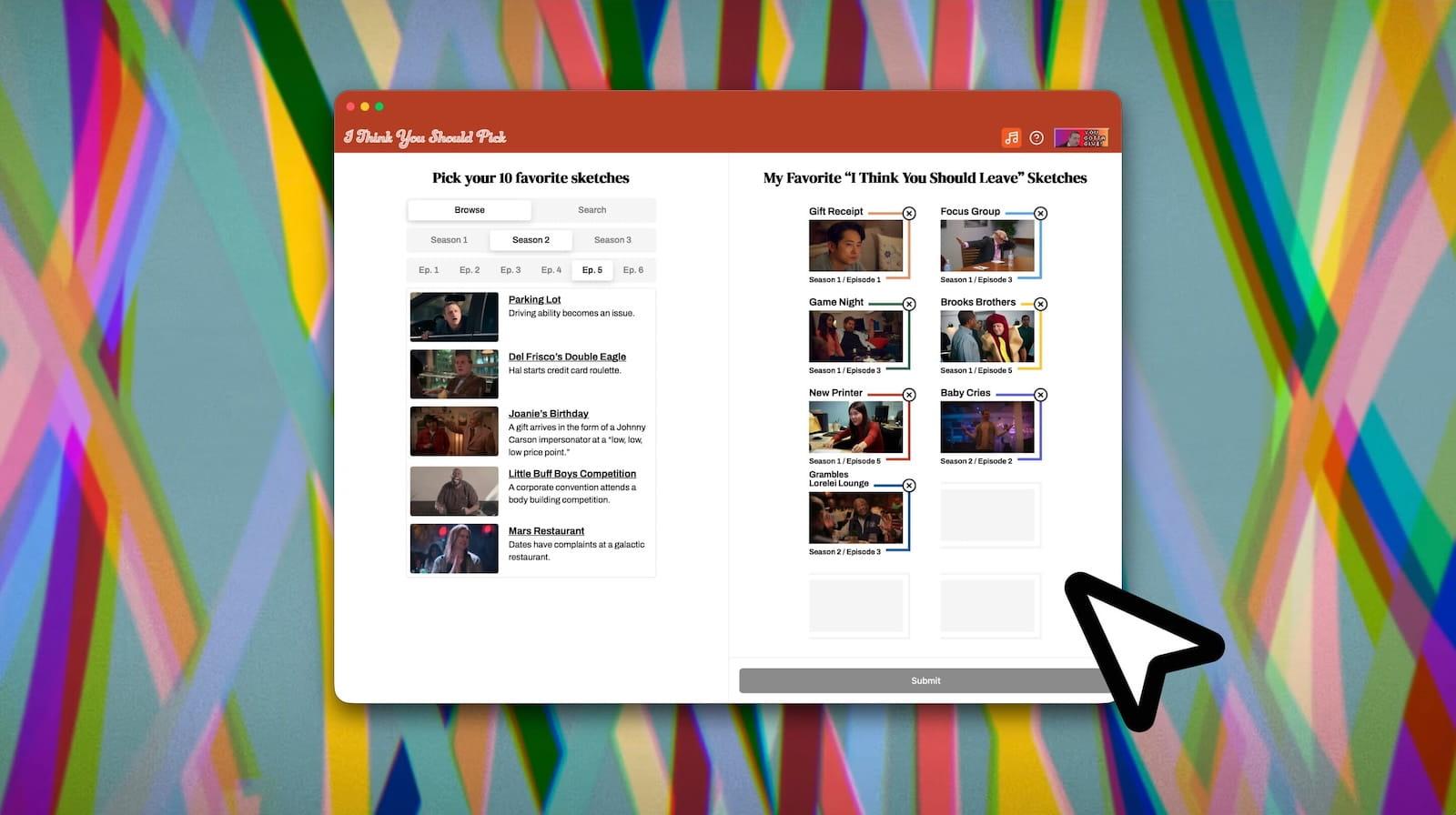Click Brooks Brothers favorite thumbnail
The image size is (1456, 815).
pos(987,337)
